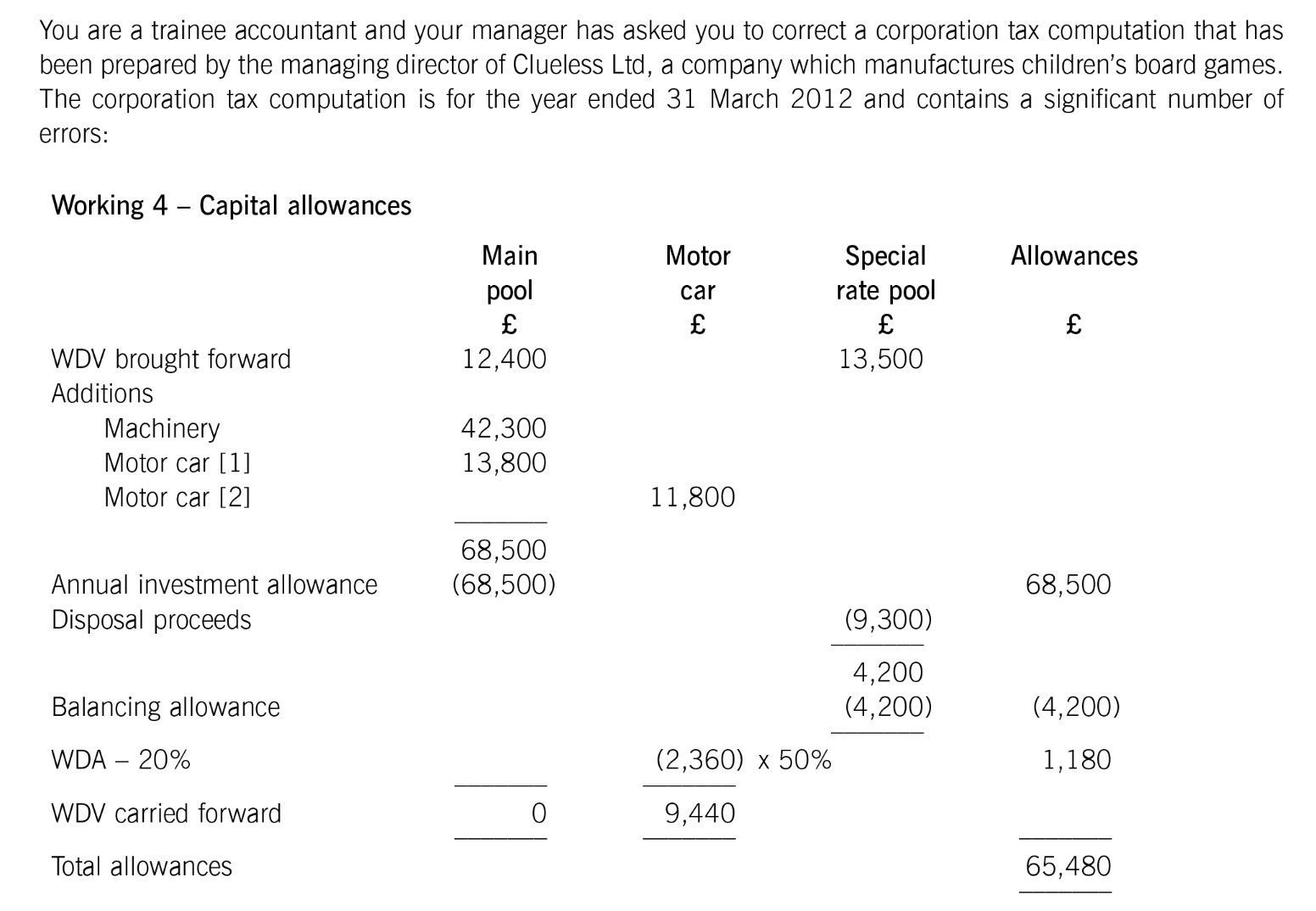1316x911 pixels.
Task: Select the "Motor car [1]" row label
Action: pyautogui.click(x=177, y=463)
